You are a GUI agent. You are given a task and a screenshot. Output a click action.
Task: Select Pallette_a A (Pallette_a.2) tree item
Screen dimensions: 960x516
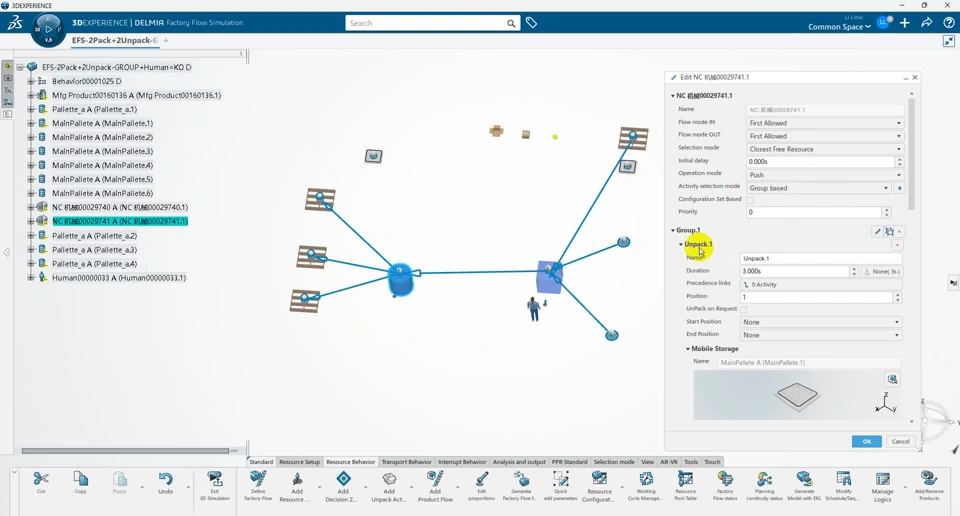94,236
